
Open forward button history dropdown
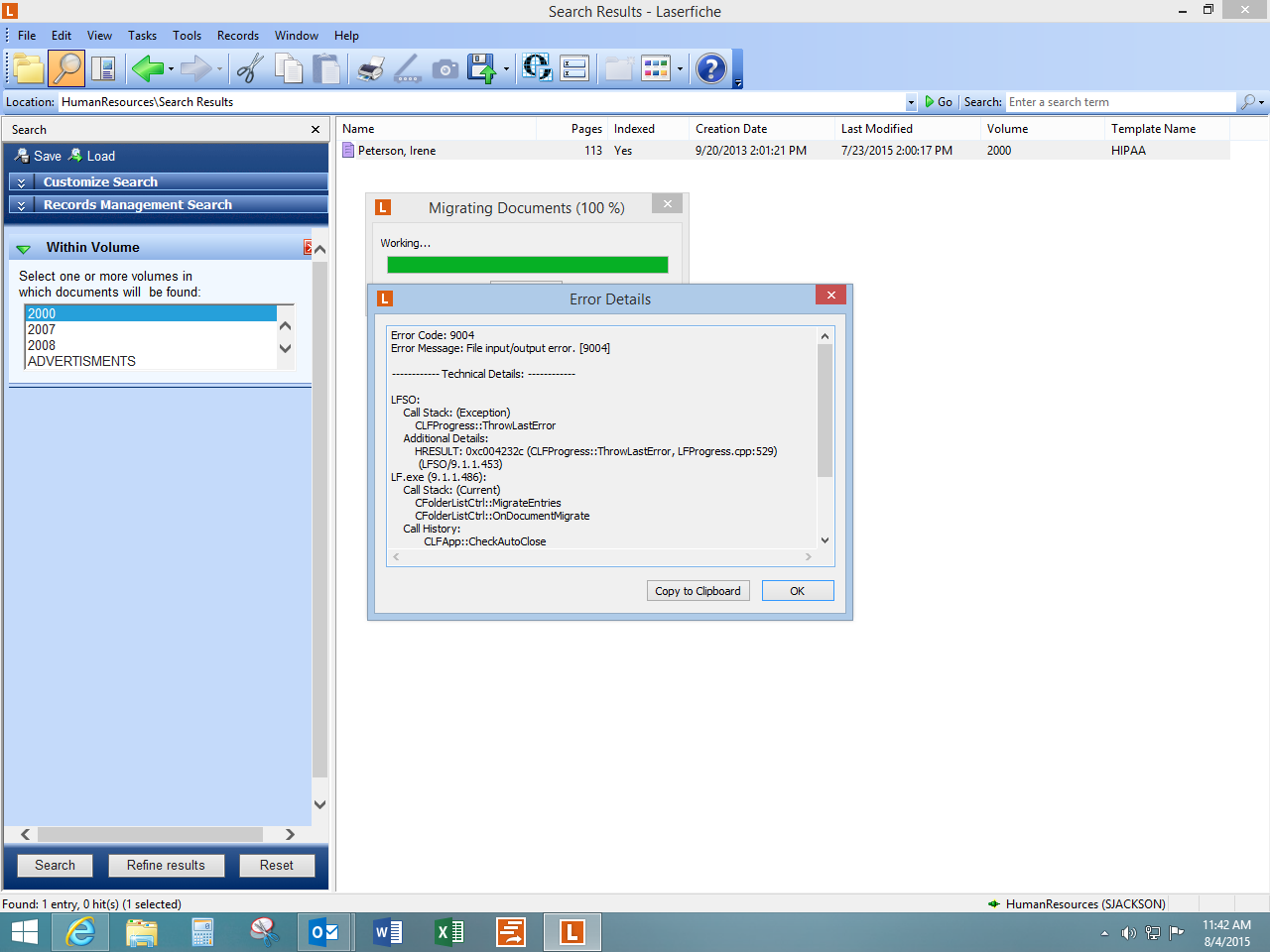[219, 69]
